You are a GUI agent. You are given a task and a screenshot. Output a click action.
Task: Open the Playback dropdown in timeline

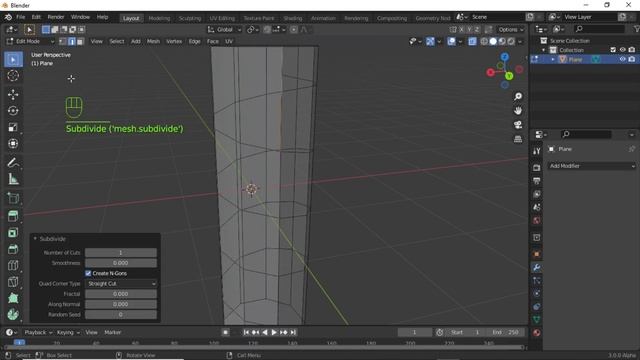38,332
